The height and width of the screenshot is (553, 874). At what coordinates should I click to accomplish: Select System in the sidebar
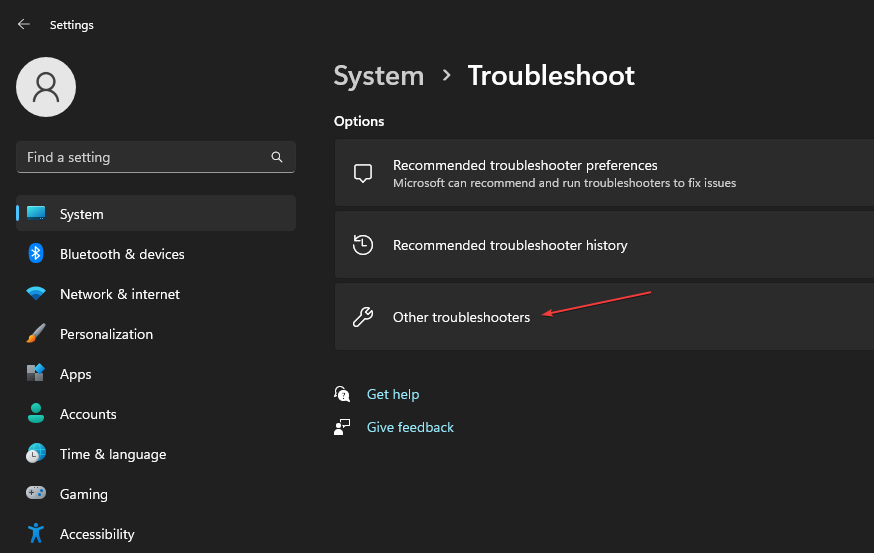tap(156, 214)
